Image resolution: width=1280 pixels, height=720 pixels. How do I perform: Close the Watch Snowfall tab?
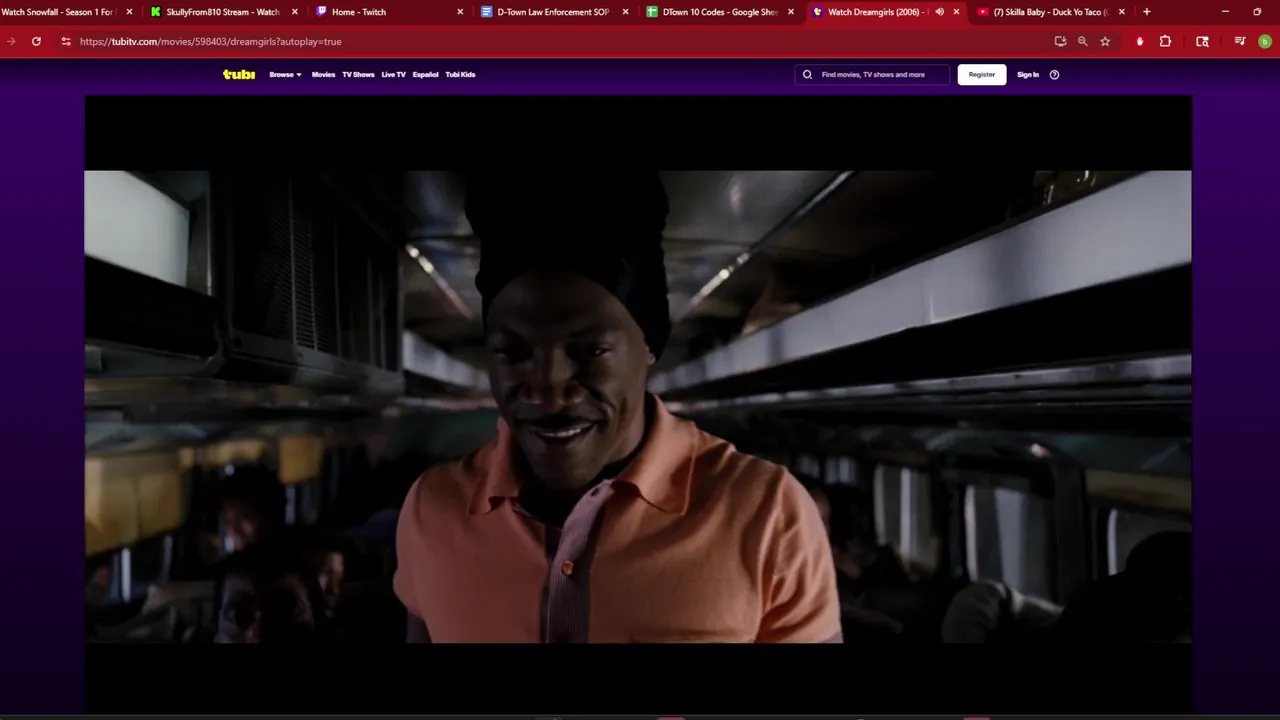[x=129, y=12]
